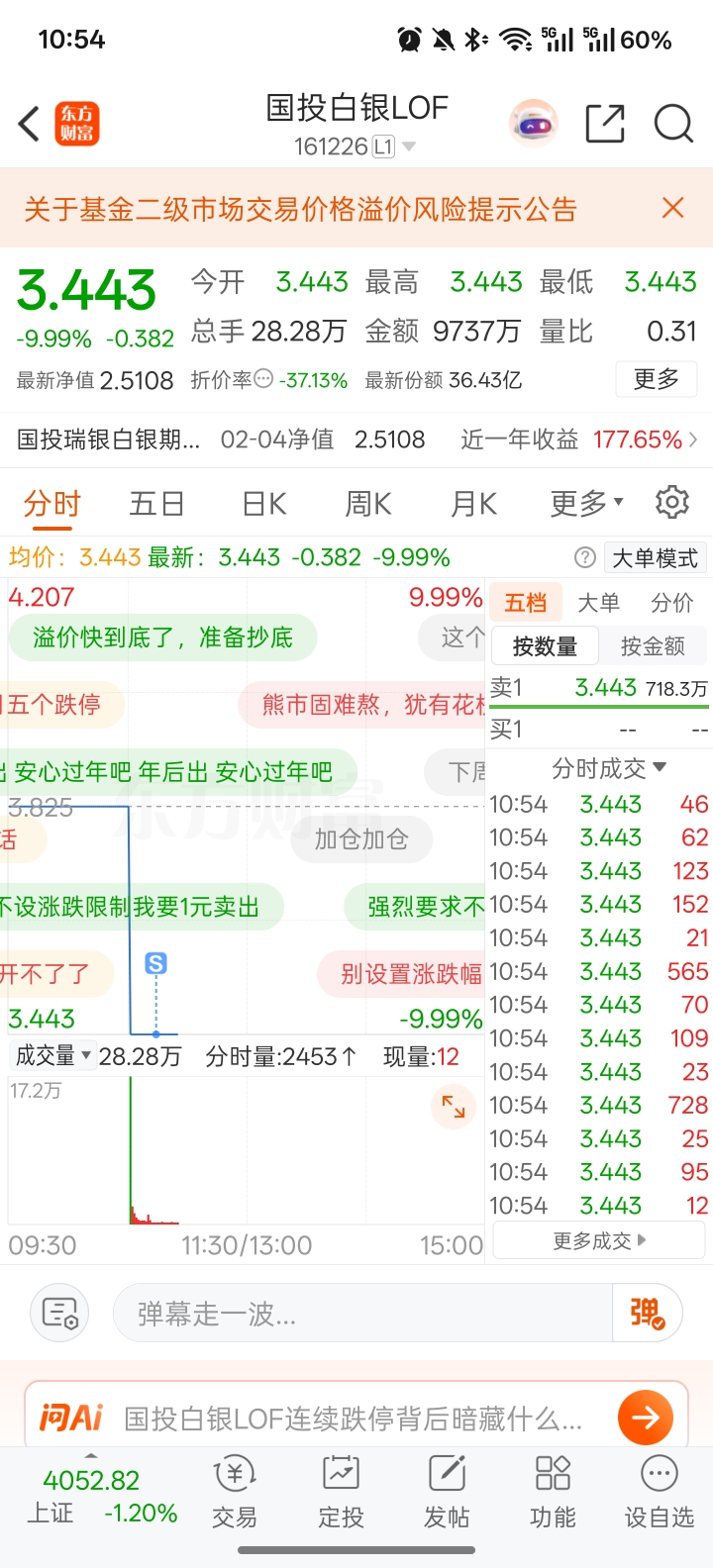Expand the 更多 chart period dropdown
Viewport: 713px width, 1568px height.
587,503
